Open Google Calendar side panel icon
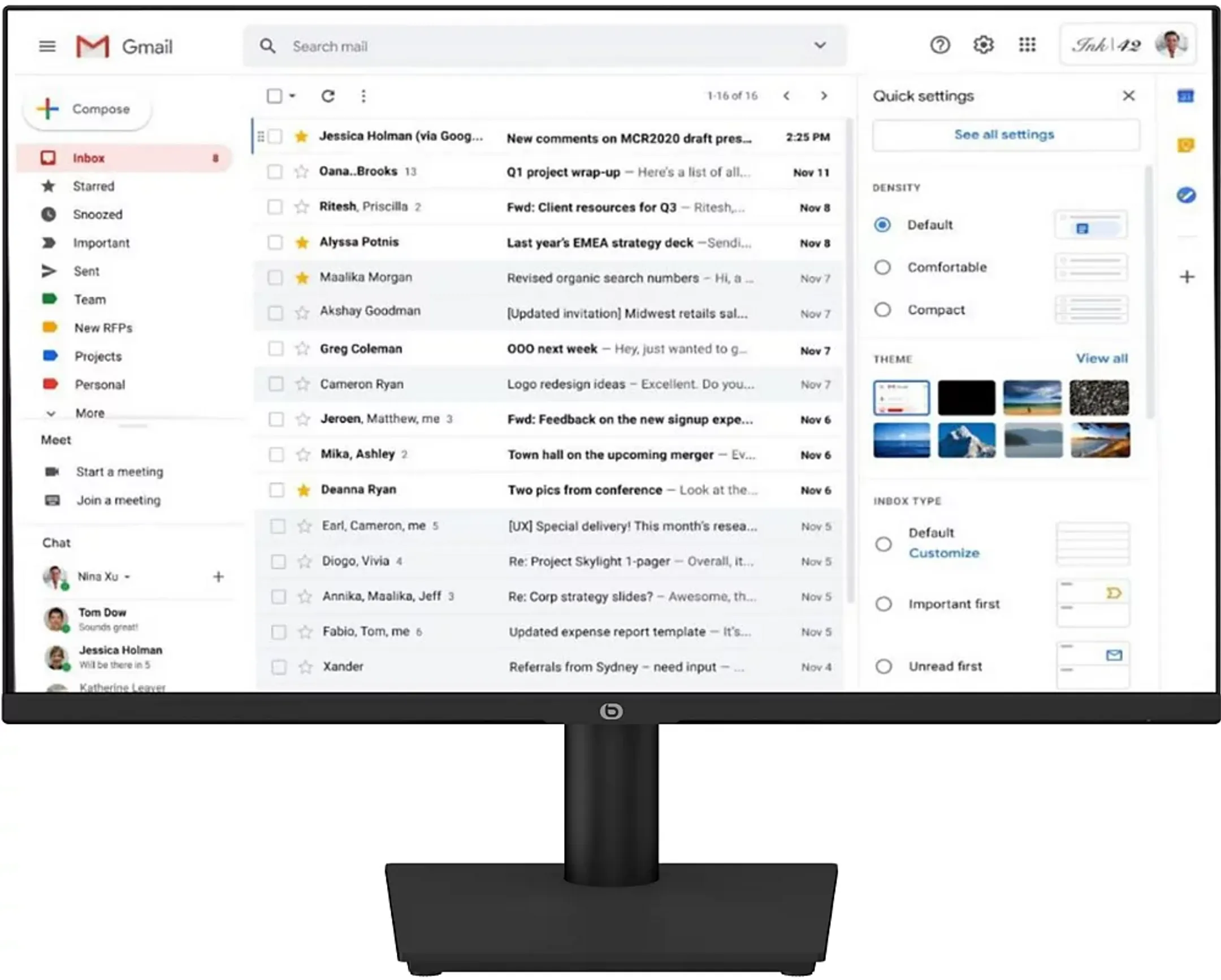The image size is (1221, 980). coord(1185,97)
